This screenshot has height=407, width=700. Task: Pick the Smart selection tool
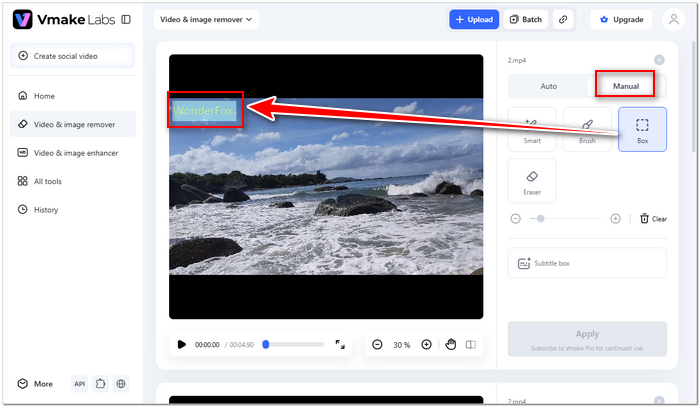(x=532, y=129)
